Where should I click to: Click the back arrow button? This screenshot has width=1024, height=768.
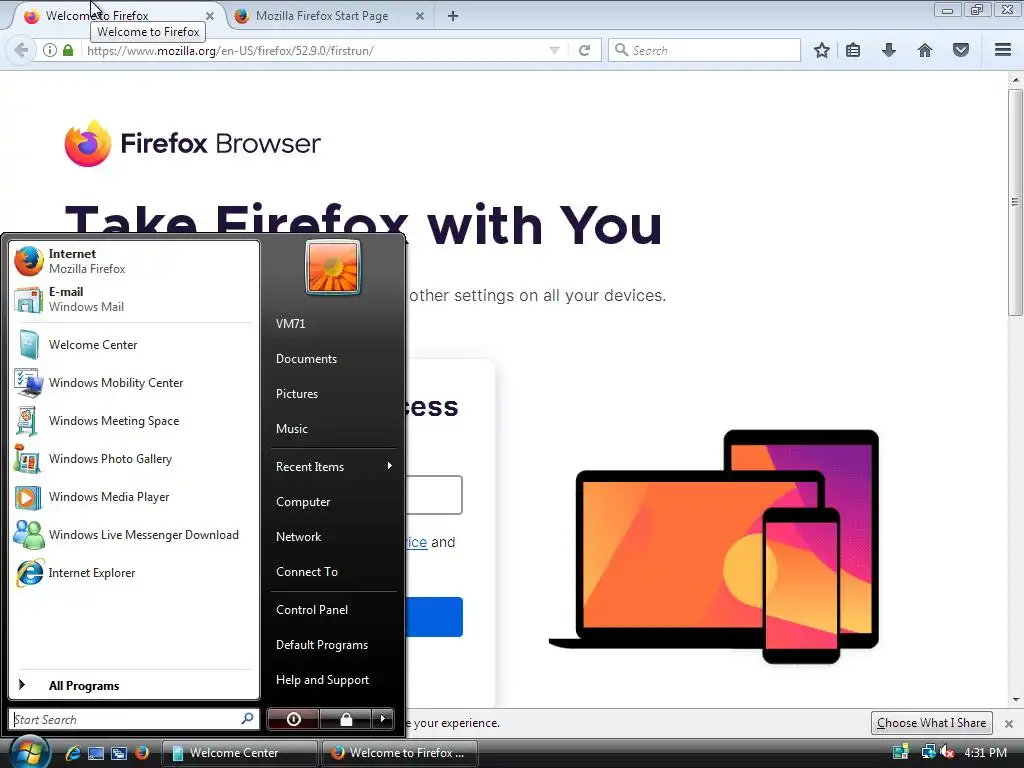tap(21, 50)
